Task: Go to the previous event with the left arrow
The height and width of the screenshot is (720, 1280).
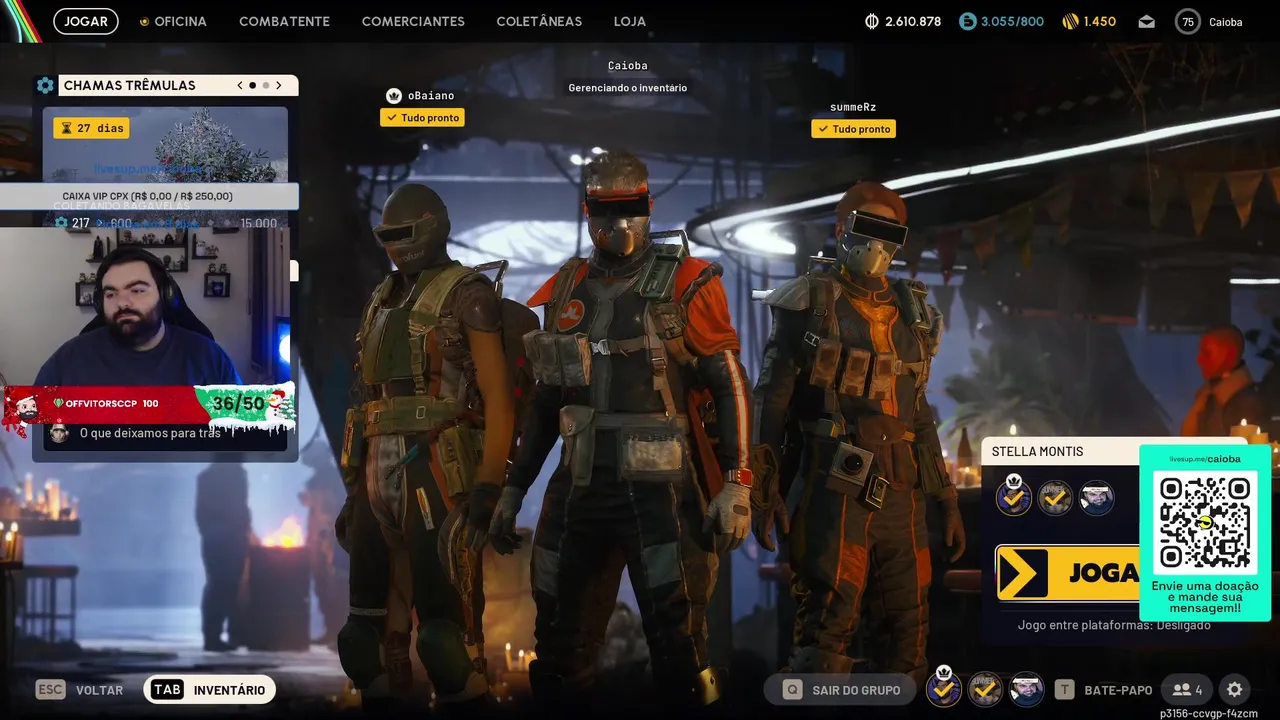Action: pos(240,85)
